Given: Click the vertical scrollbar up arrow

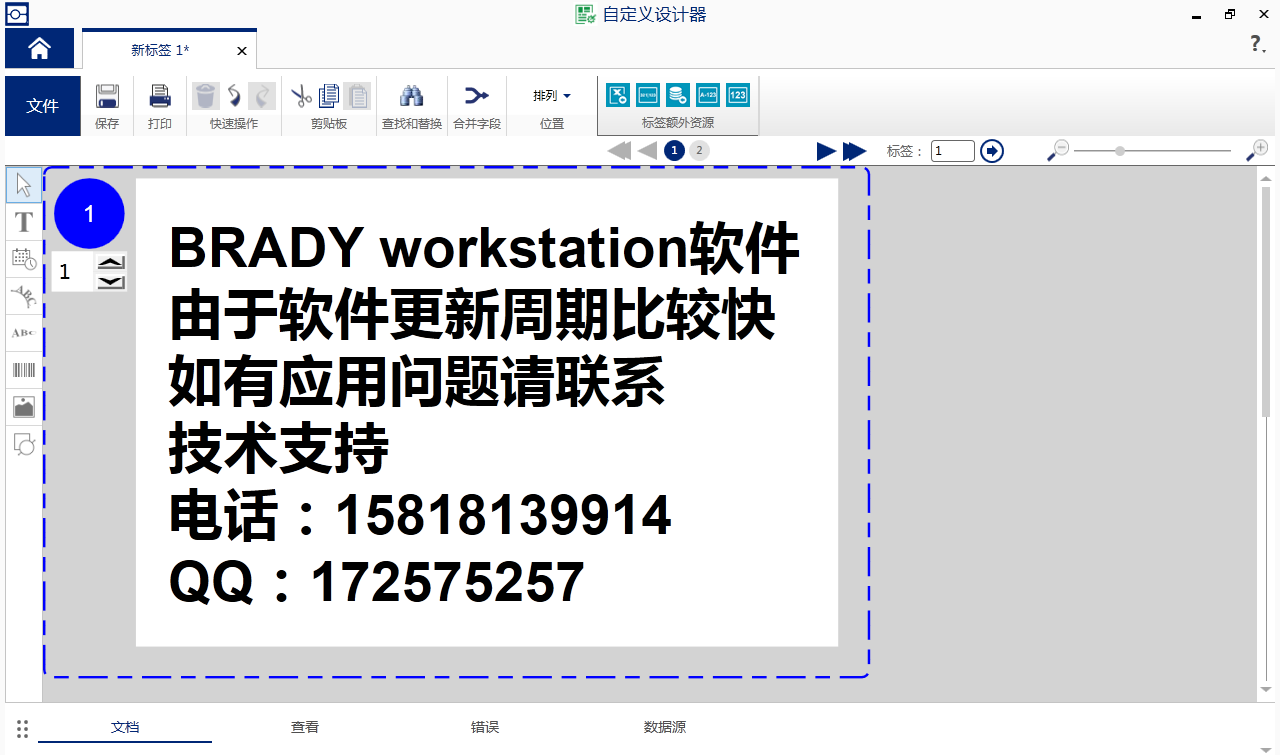Looking at the screenshot, I should (1266, 178).
